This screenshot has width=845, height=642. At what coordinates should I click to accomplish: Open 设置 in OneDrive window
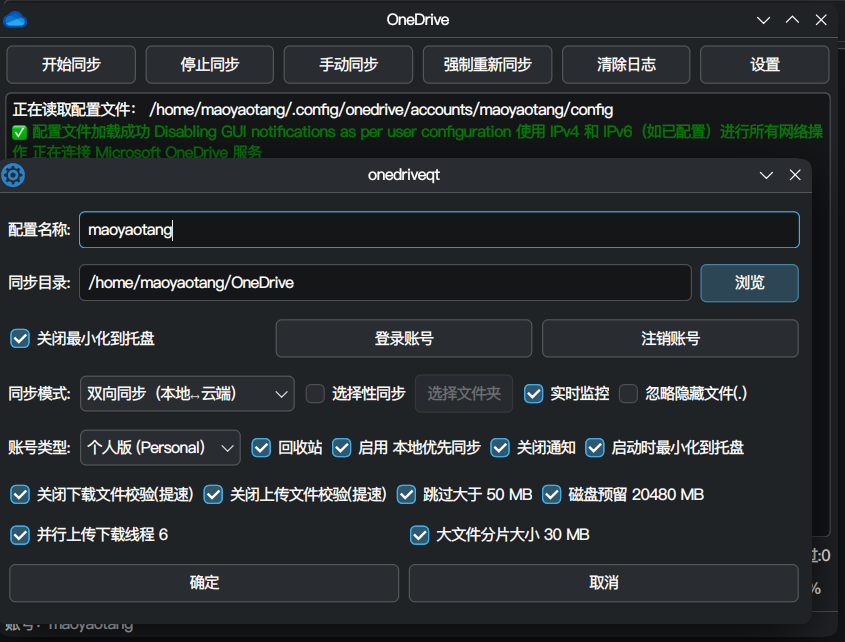tap(765, 65)
